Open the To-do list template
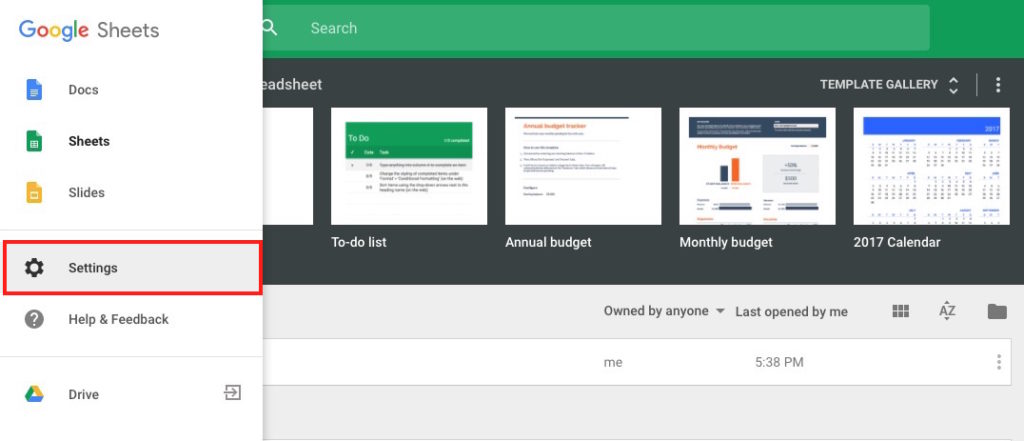Image resolution: width=1024 pixels, height=441 pixels. 409,166
